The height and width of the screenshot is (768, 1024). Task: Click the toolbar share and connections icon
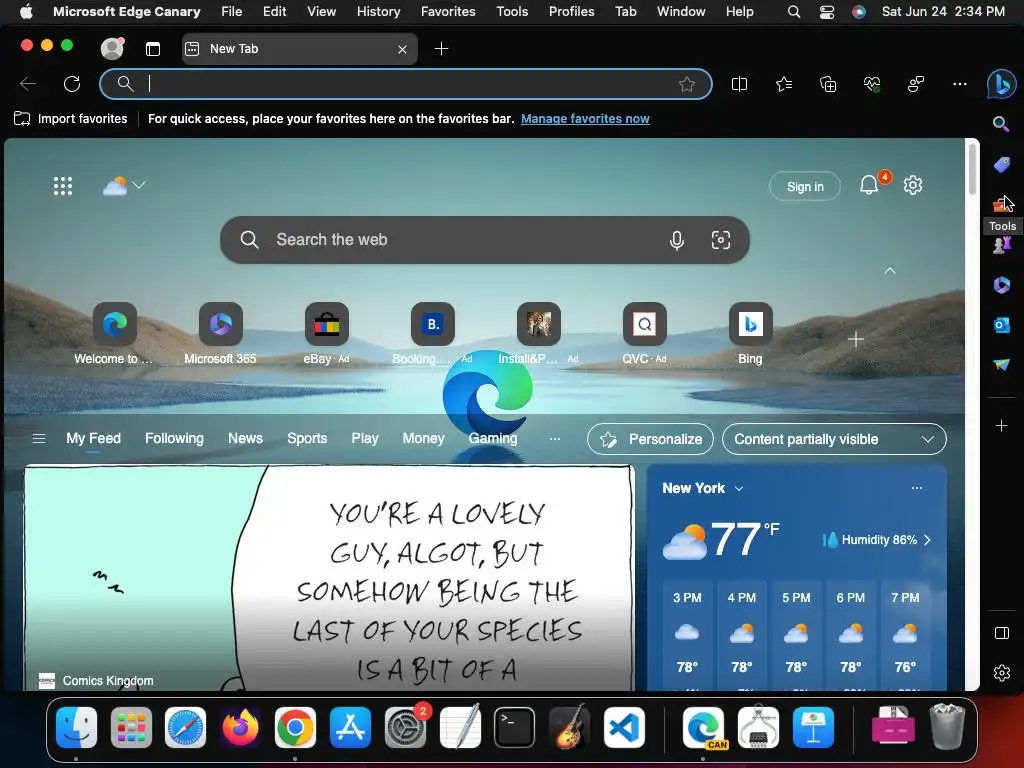point(916,84)
